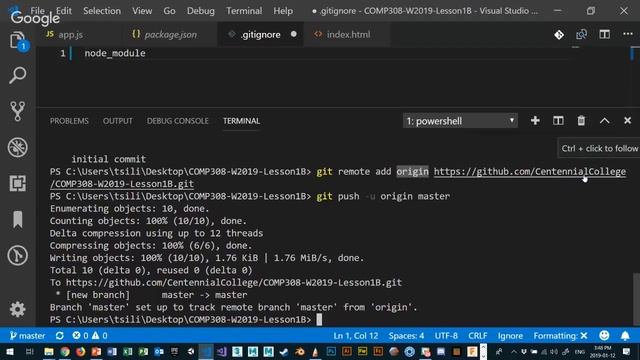Open the Explorer view in activity bar
640x360 pixels.
point(18,41)
